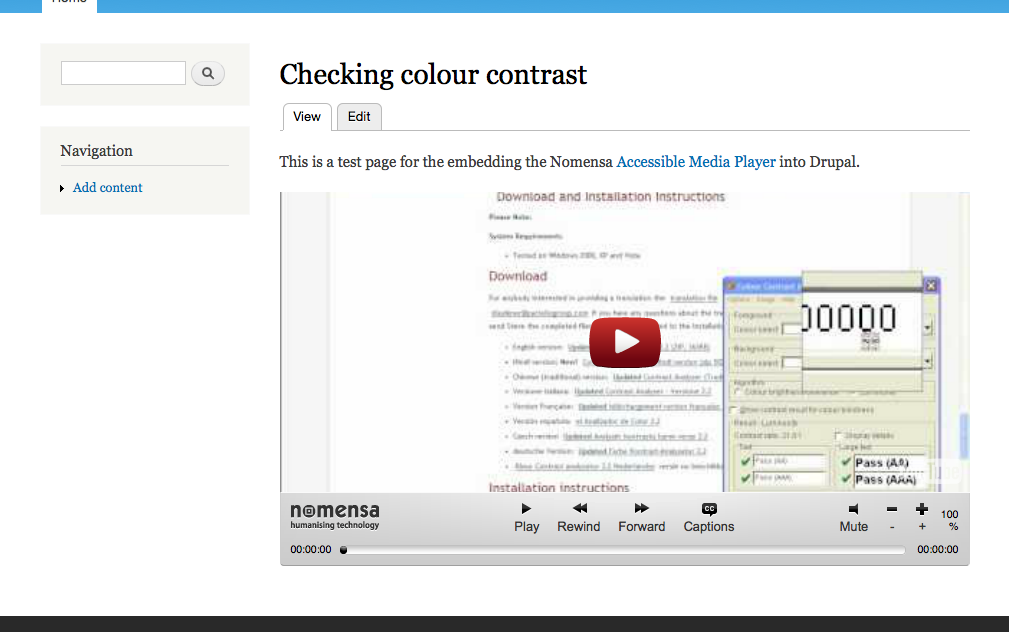Toggle Captions on the player

point(708,517)
